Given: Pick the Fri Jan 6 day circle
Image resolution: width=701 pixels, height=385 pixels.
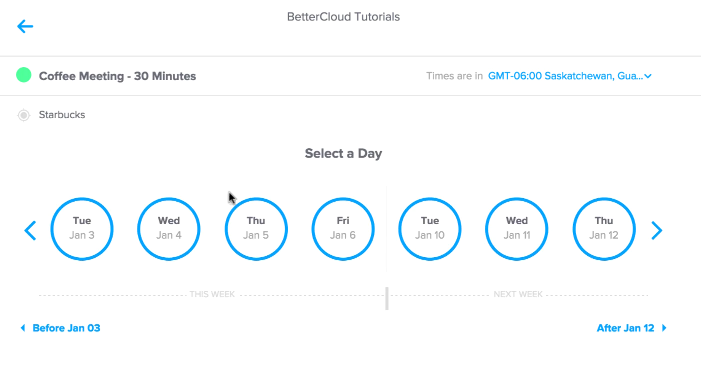Looking at the screenshot, I should coord(343,229).
